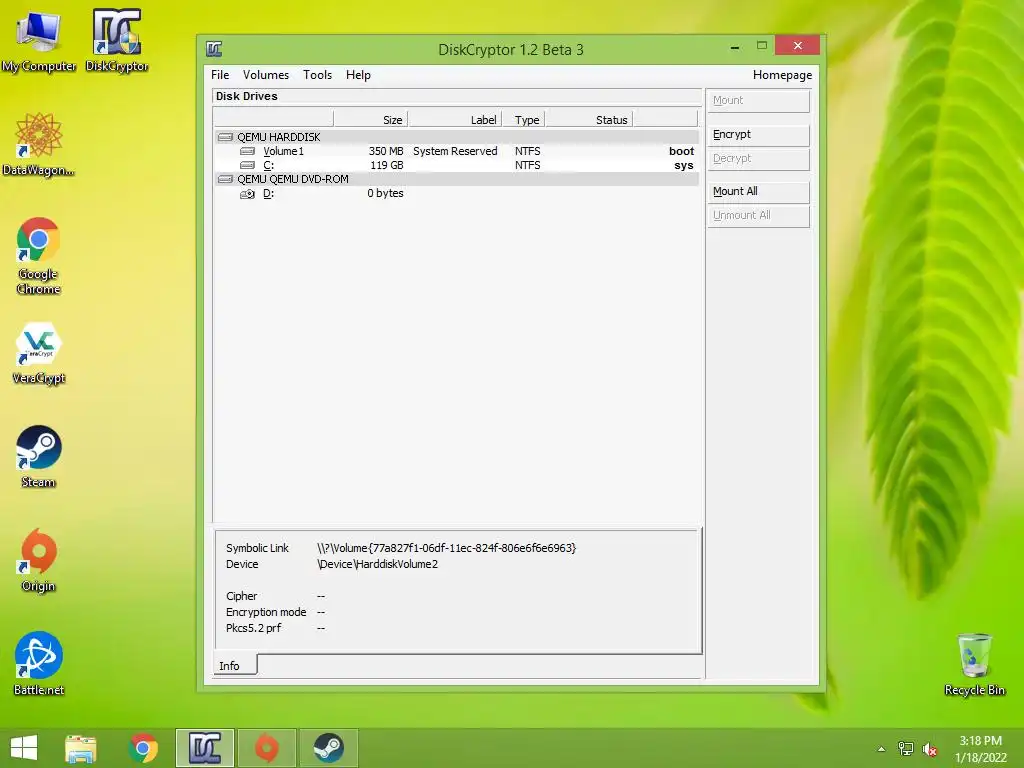Sort by the Status column header
The height and width of the screenshot is (768, 1024).
[589, 120]
